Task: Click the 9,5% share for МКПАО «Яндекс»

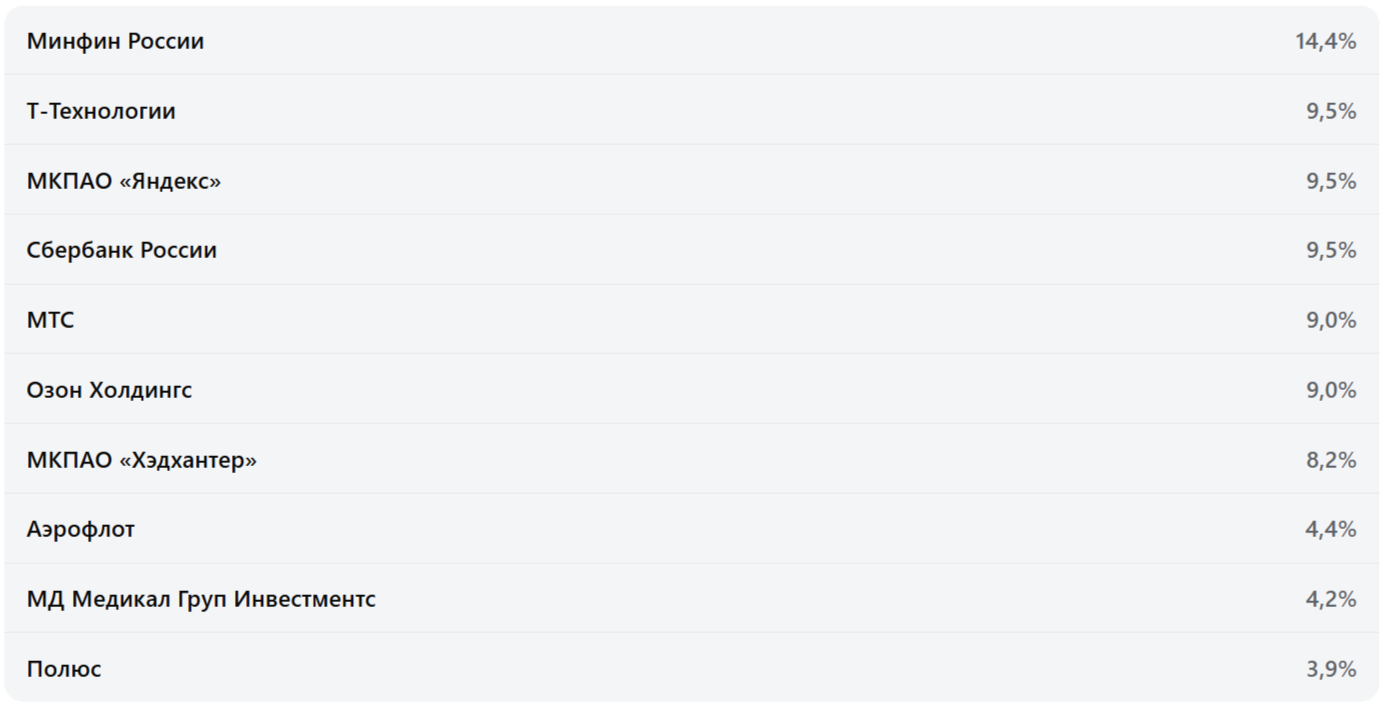Action: tap(1331, 181)
